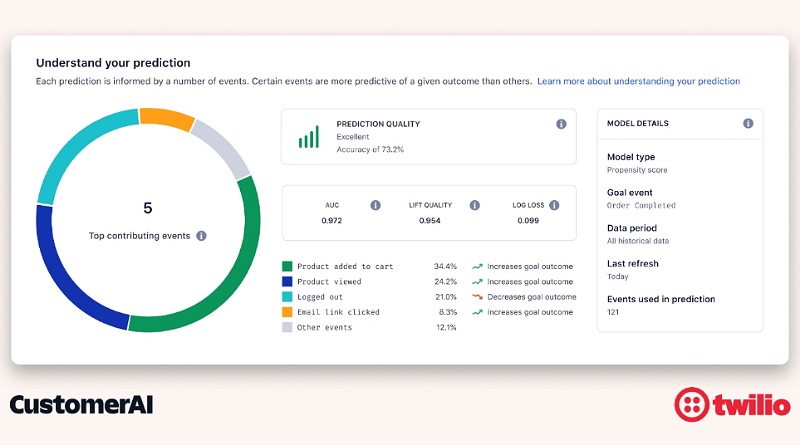Open Learn more about understanding your prediction
The width and height of the screenshot is (800, 445).
(x=638, y=81)
